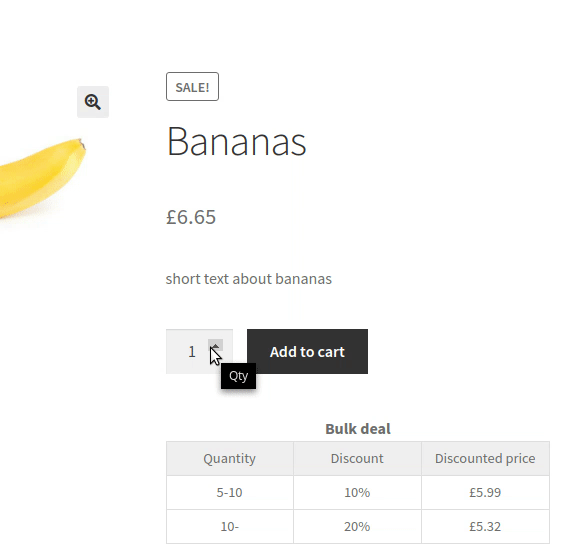Click the SALE! badge

192,87
